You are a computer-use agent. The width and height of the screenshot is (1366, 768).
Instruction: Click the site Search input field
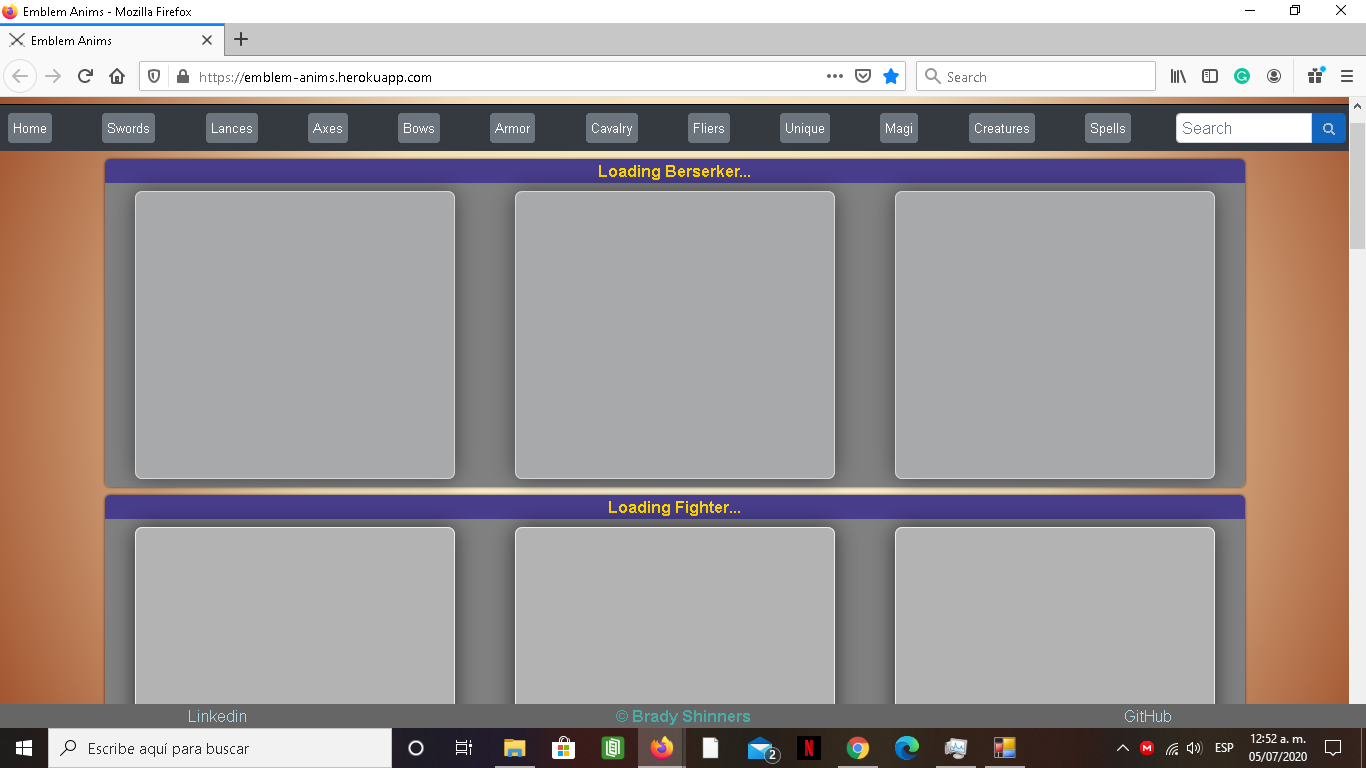pos(1243,128)
